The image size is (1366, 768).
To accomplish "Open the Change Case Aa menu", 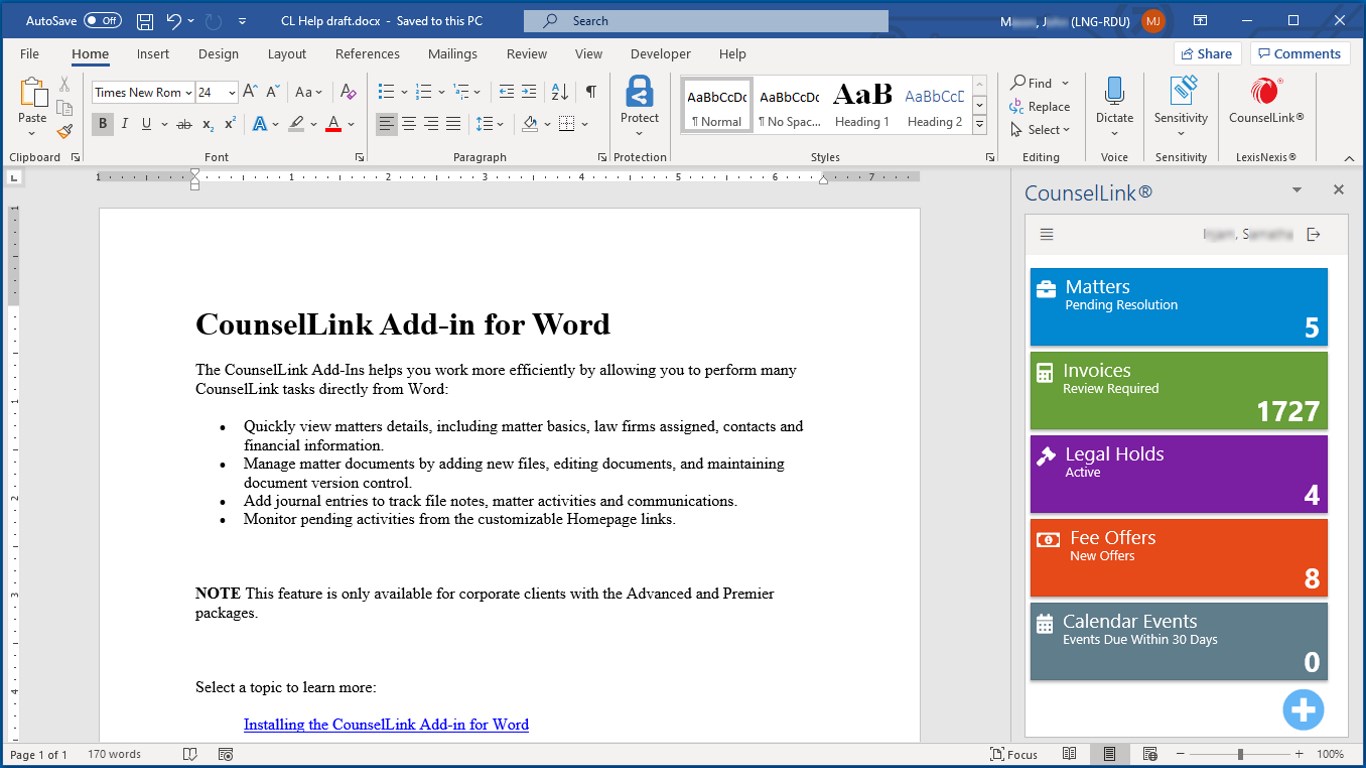I will (309, 92).
